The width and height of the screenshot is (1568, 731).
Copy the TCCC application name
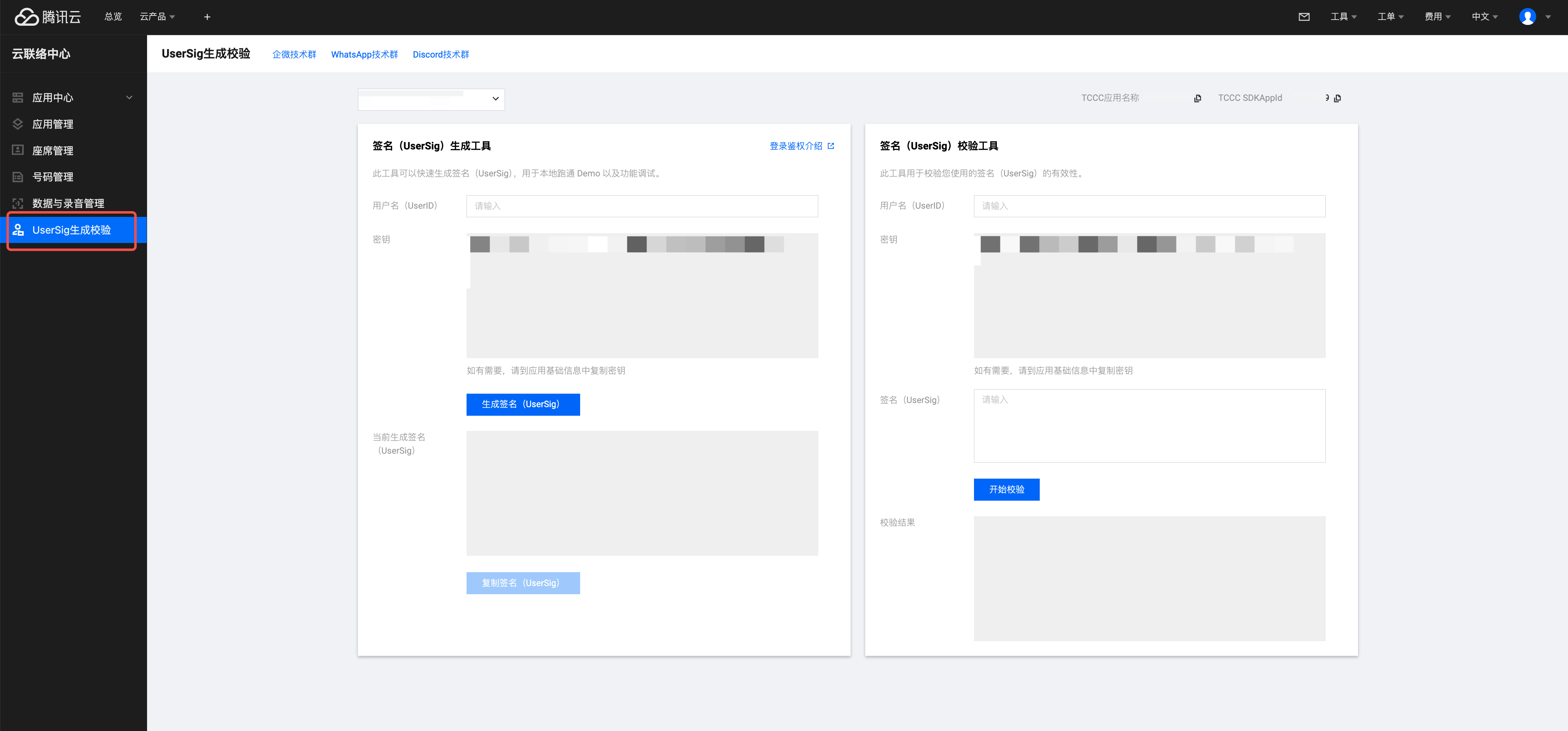tap(1197, 98)
